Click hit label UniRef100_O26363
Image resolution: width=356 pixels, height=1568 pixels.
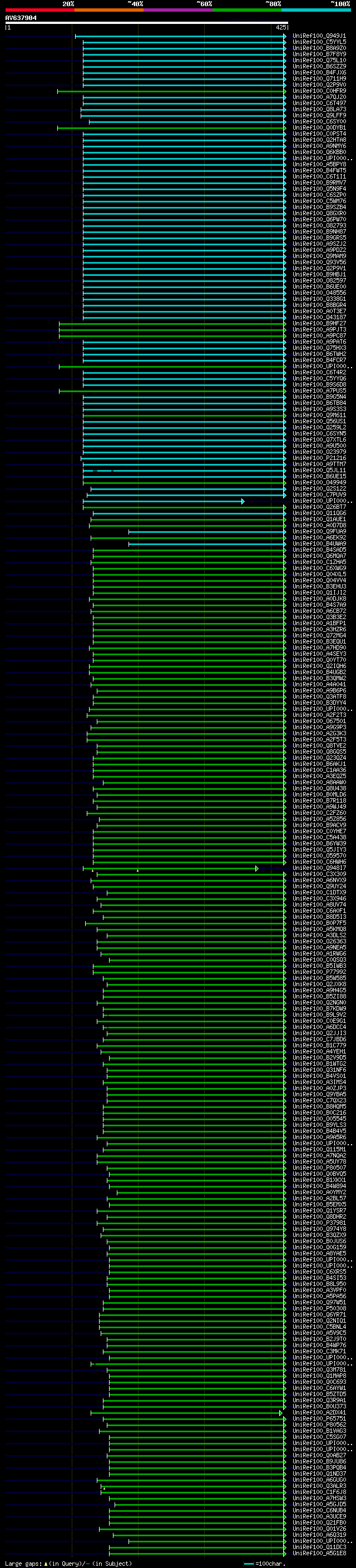click(x=319, y=941)
